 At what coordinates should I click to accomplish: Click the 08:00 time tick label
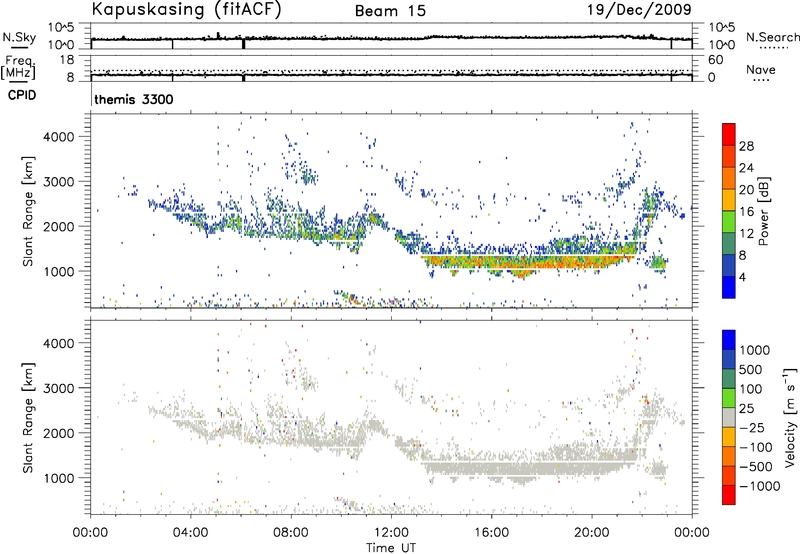(x=291, y=533)
